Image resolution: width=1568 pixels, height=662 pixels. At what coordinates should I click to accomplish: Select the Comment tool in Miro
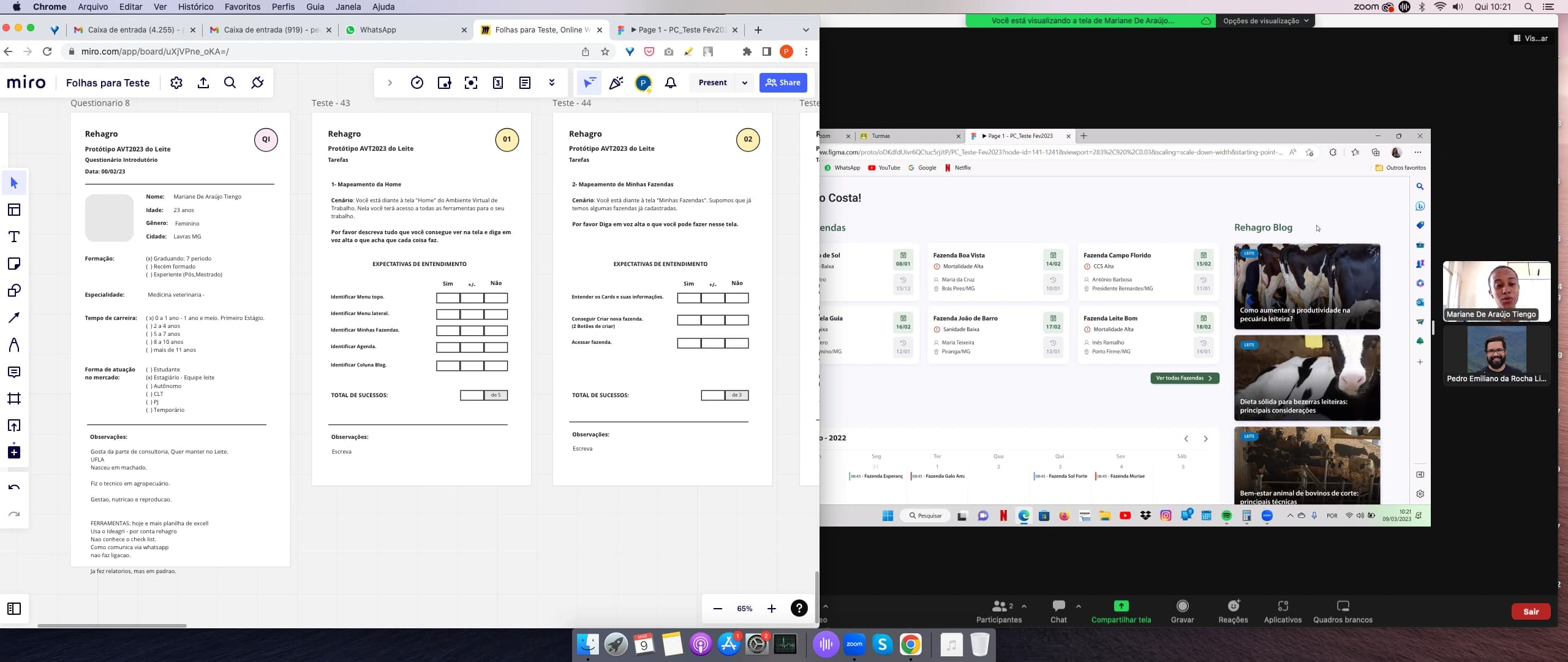[x=14, y=372]
